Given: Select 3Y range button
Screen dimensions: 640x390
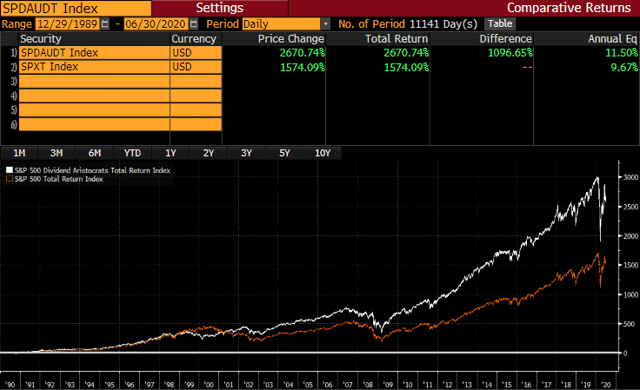Looking at the screenshot, I should tap(247, 153).
